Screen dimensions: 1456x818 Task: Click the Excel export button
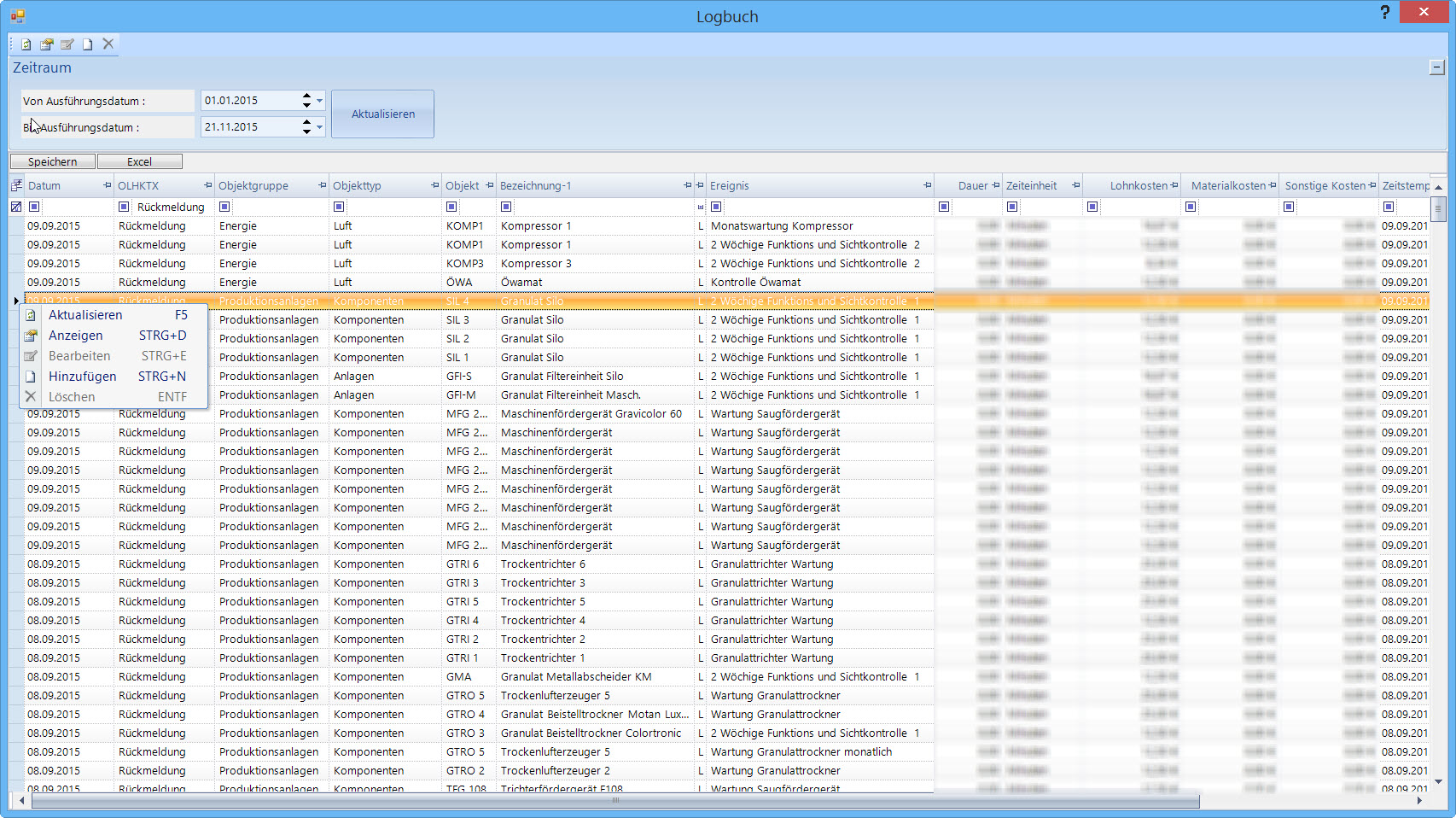(139, 161)
